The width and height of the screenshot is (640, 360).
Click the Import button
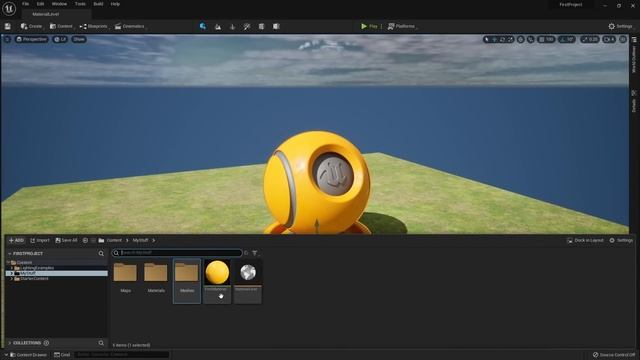click(x=40, y=240)
